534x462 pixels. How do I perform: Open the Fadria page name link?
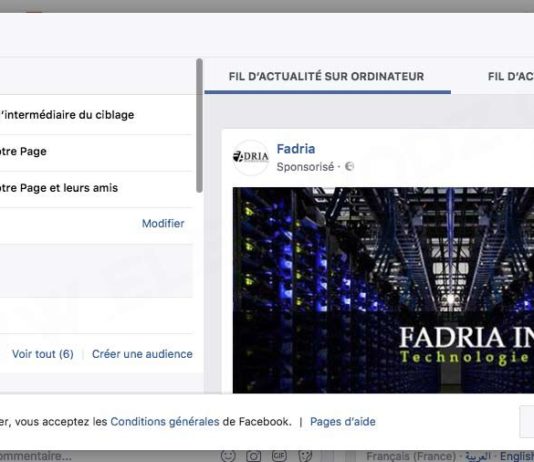click(296, 149)
